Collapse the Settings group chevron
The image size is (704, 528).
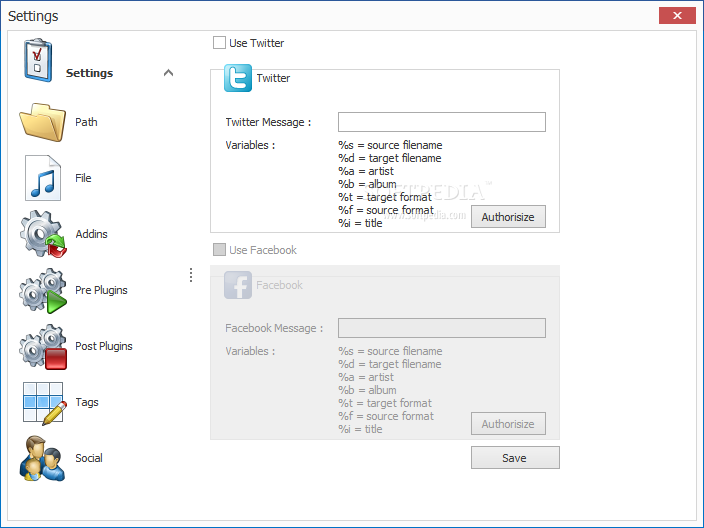click(168, 73)
